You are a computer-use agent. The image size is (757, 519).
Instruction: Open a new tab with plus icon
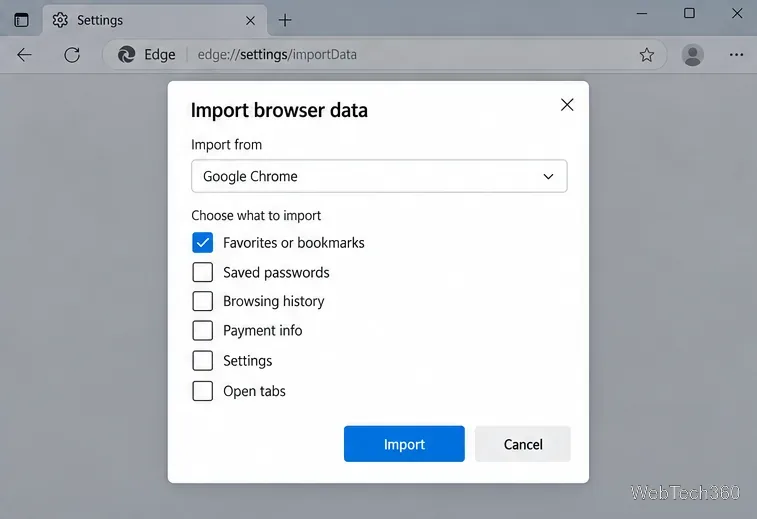[x=285, y=20]
